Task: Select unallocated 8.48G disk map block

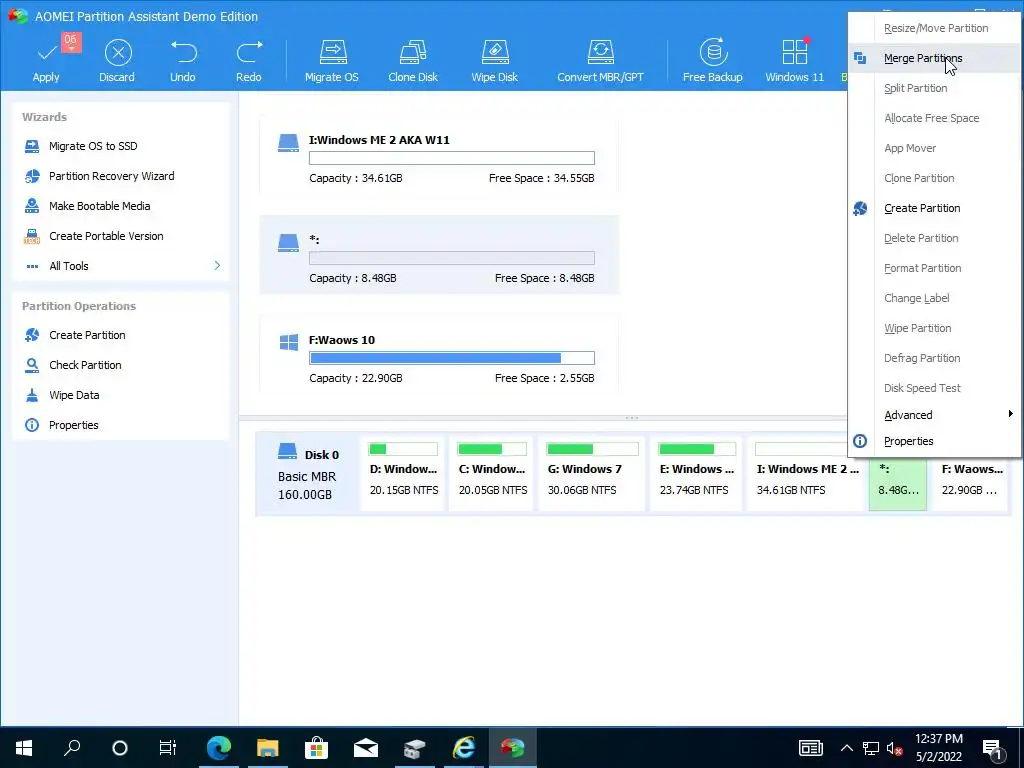Action: click(898, 483)
